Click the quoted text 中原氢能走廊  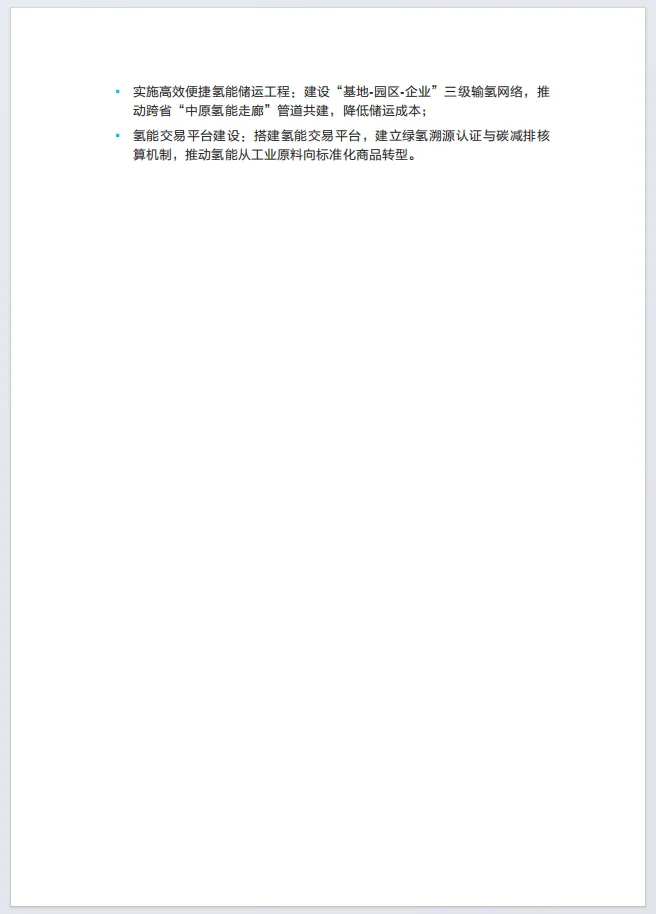click(224, 111)
